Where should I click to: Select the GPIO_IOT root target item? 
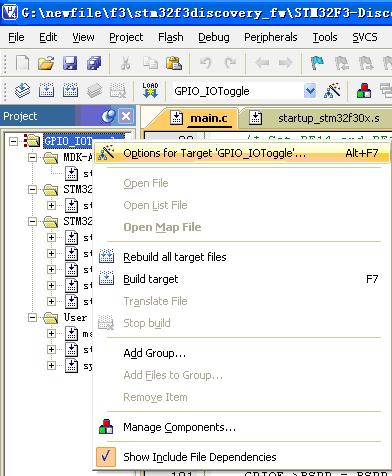click(68, 141)
